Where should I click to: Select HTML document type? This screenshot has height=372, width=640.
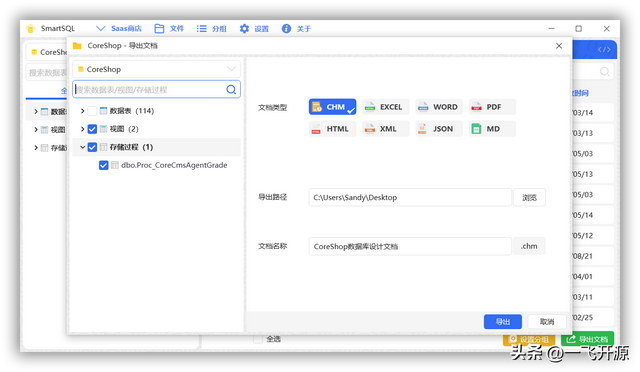332,129
